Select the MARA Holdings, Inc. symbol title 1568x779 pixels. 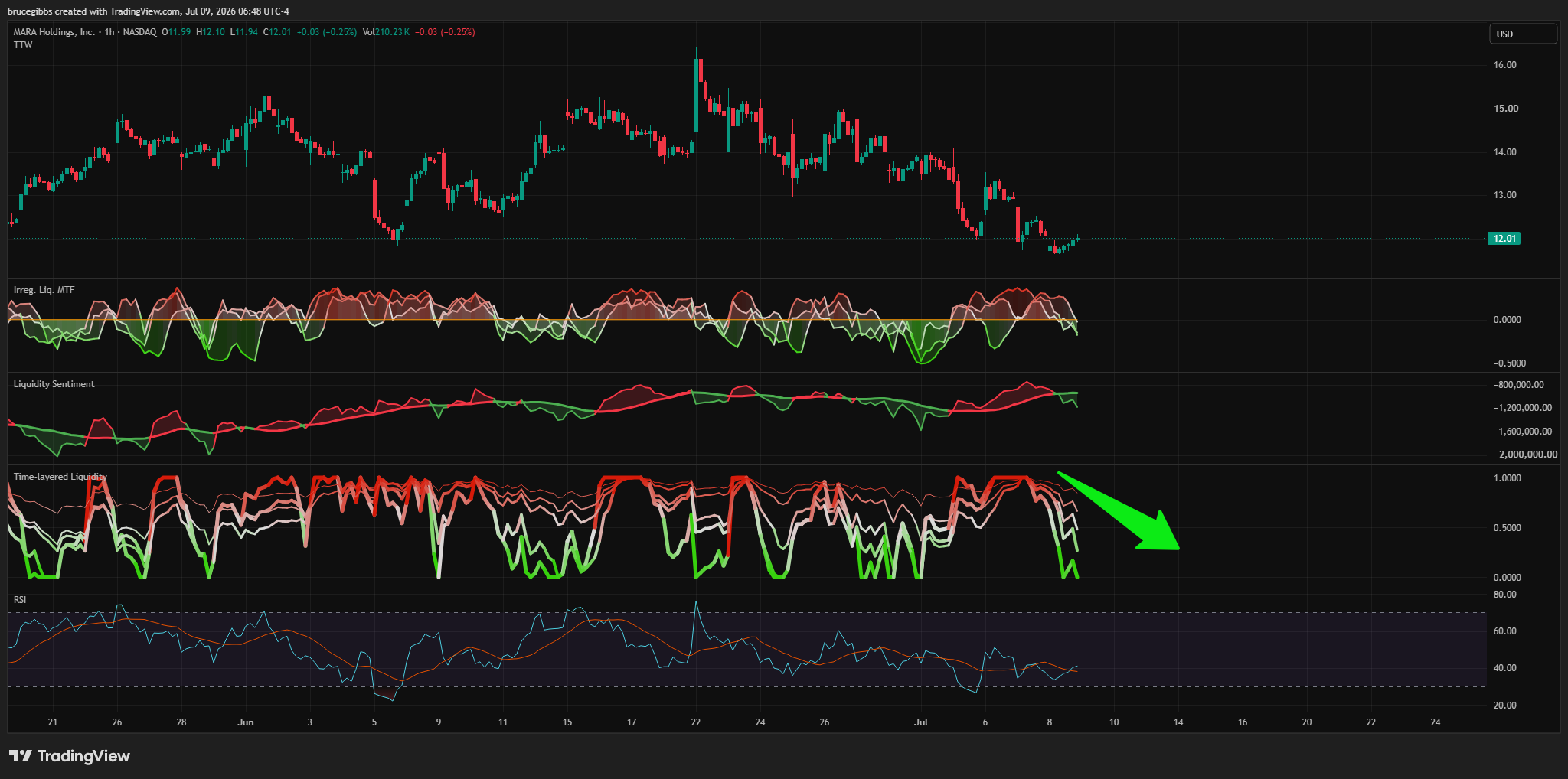tap(54, 32)
